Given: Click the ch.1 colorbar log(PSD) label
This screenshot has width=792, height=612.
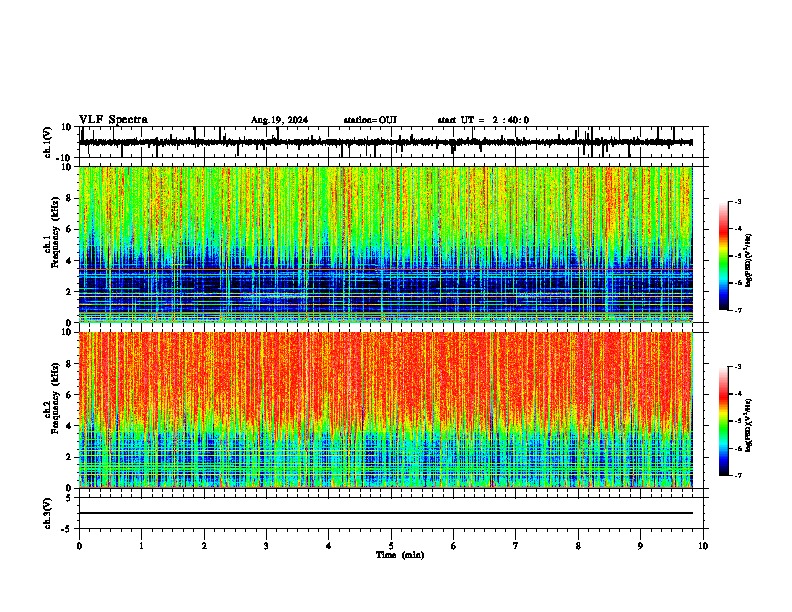Looking at the screenshot, I should pos(748,260).
